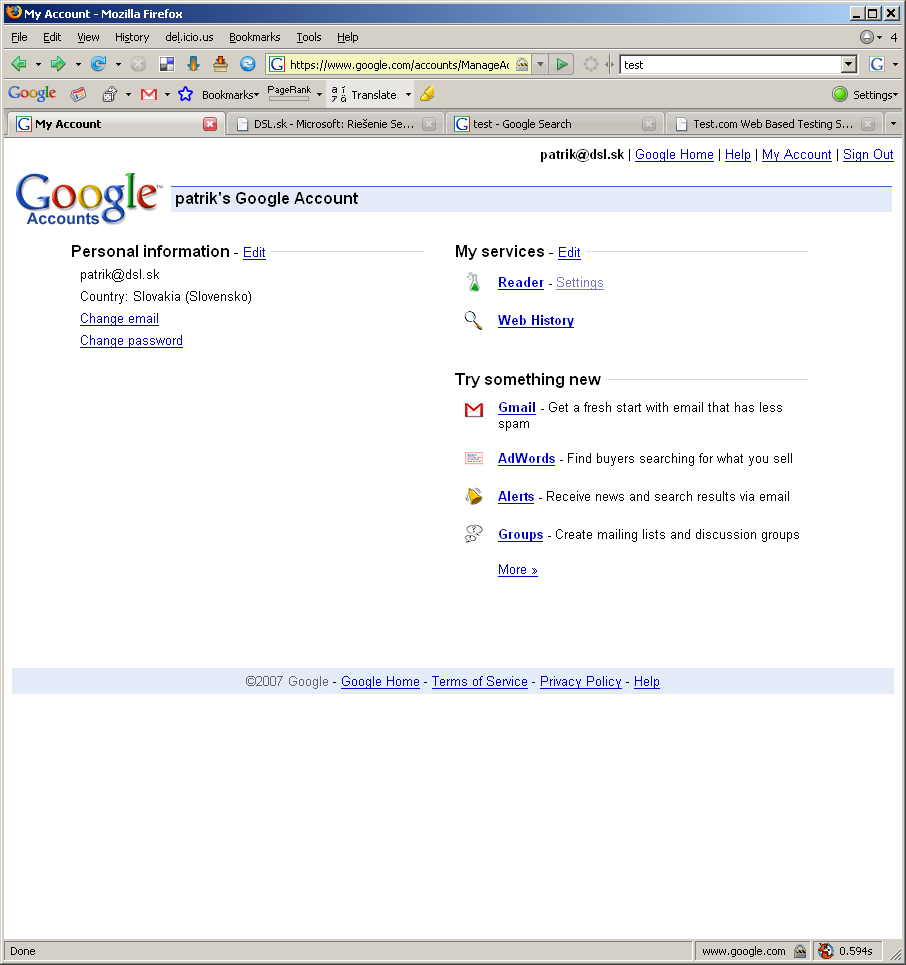Click the green Back arrow button
Image resolution: width=906 pixels, height=965 pixels.
tap(19, 63)
